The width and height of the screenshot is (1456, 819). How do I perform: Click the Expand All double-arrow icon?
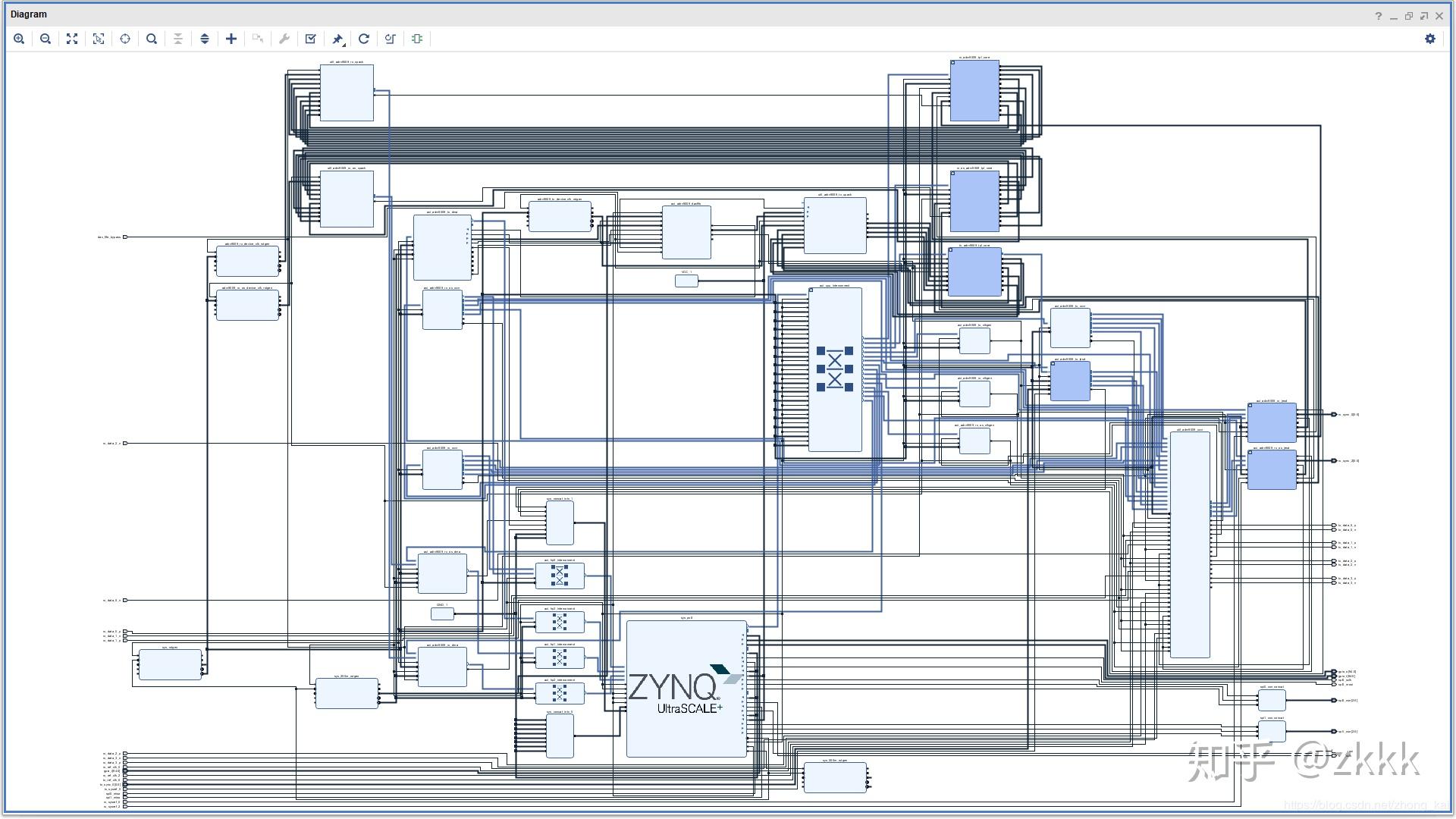[x=205, y=39]
